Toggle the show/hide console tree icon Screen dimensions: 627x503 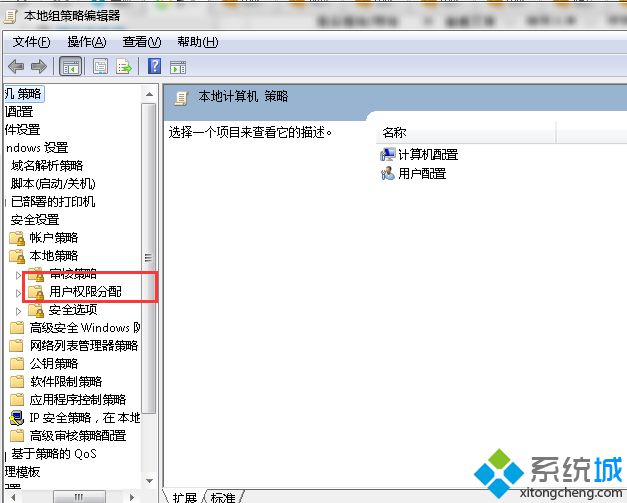[71, 66]
